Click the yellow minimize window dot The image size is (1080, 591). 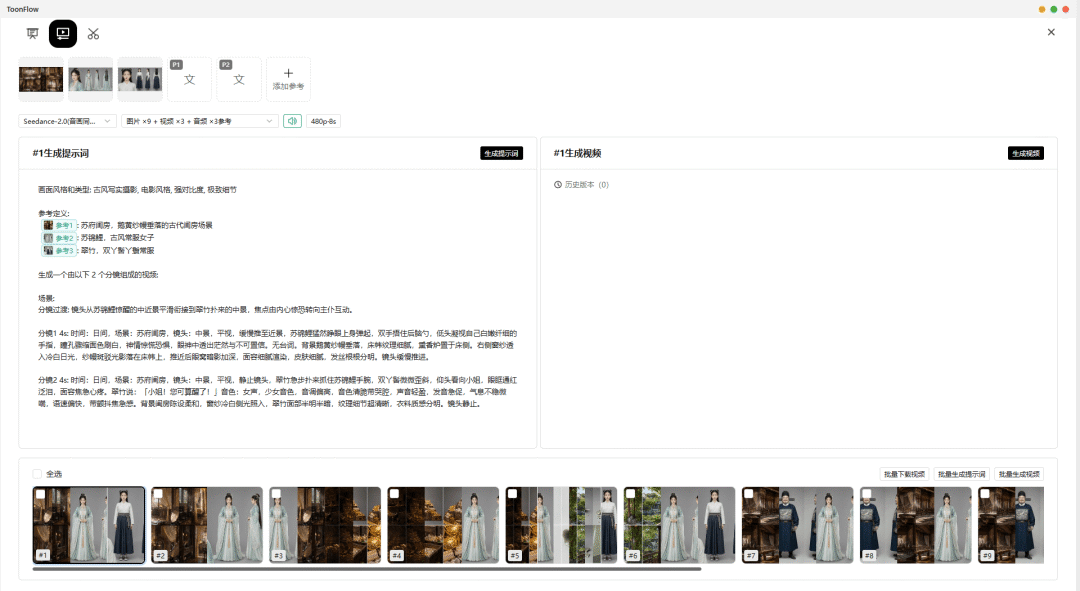click(1042, 9)
